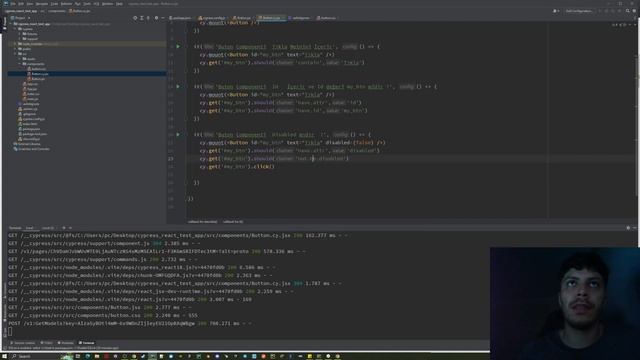The height and width of the screenshot is (360, 640).
Task: Click 'callback for it()' breadcrumb below editor
Action: (x=233, y=222)
